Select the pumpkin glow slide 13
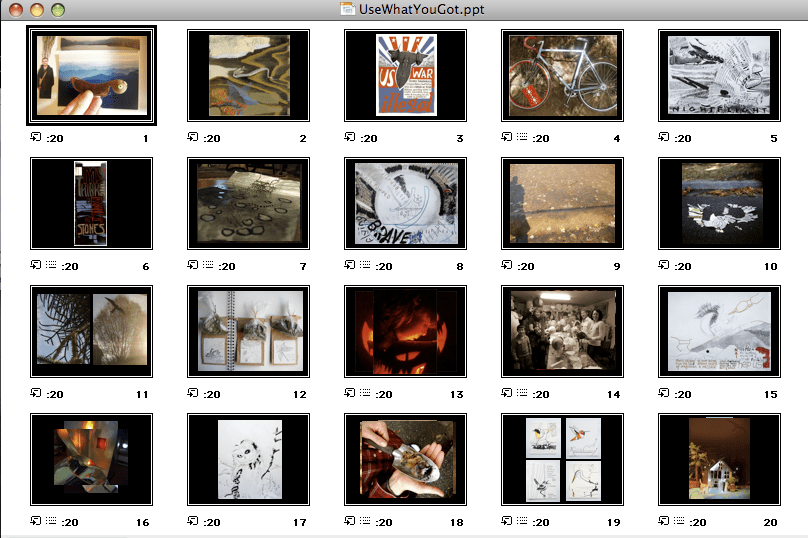Screen dimensions: 808x538 406,331
